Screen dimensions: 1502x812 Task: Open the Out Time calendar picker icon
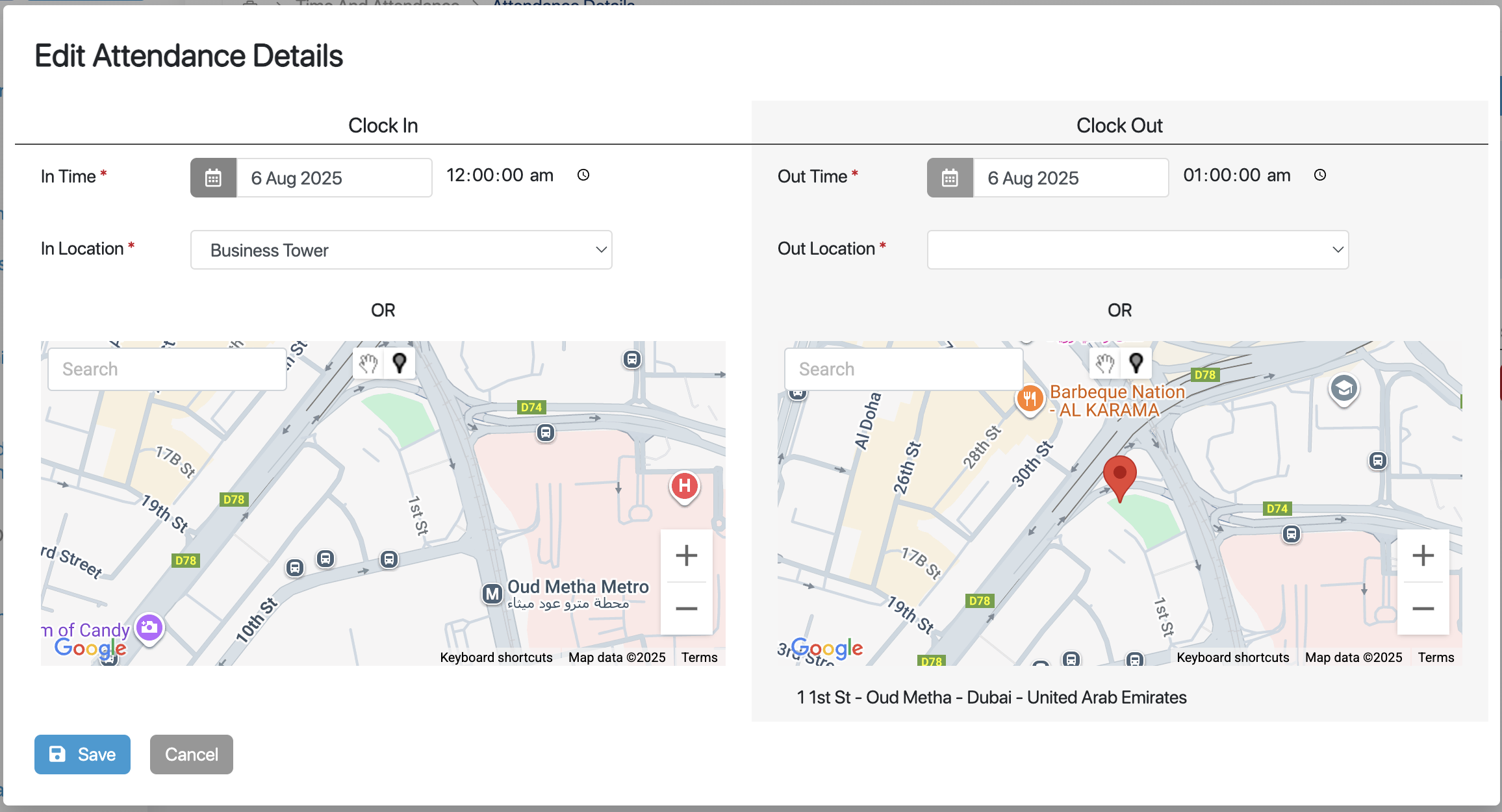(x=950, y=177)
